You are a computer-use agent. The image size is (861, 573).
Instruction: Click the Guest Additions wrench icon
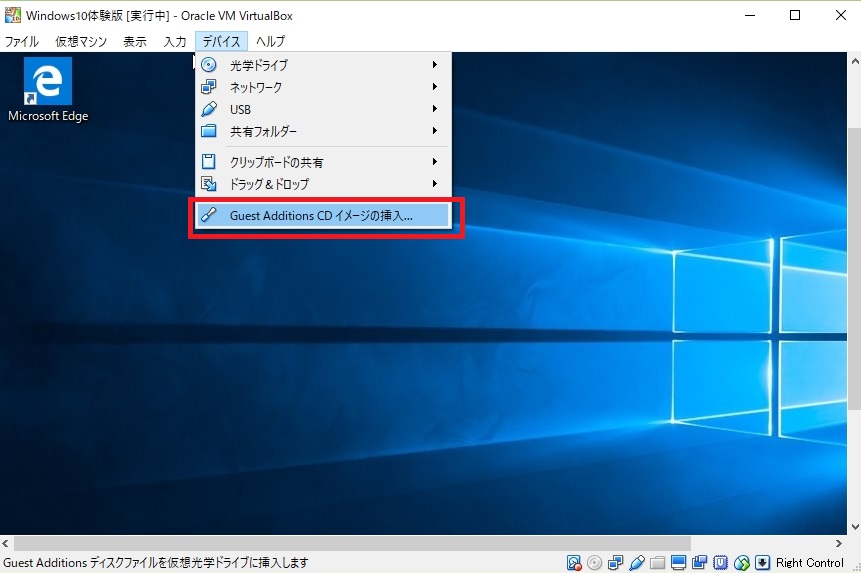click(209, 215)
